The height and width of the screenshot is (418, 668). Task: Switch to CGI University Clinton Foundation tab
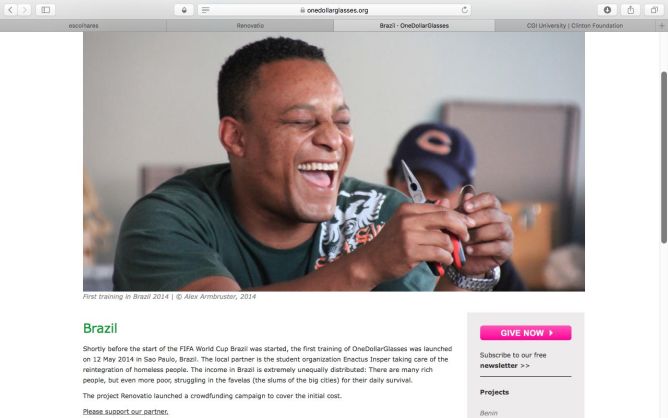coord(575,26)
